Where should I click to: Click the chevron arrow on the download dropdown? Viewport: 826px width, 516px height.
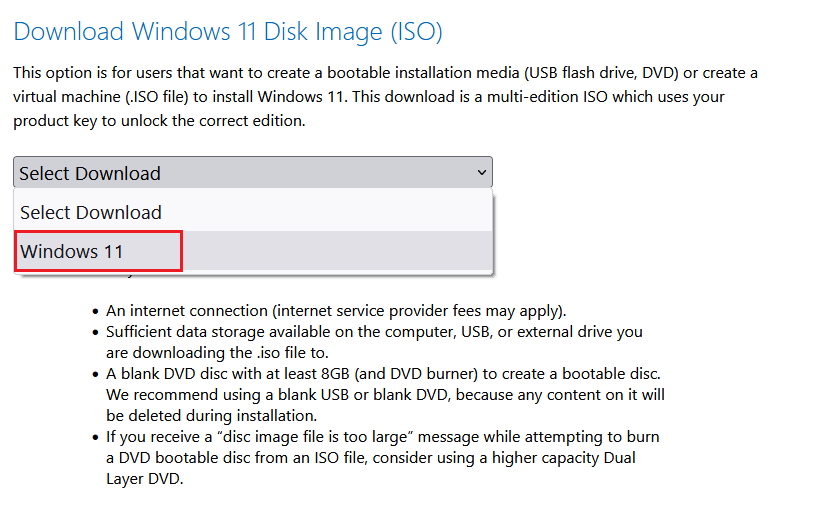tap(482, 173)
